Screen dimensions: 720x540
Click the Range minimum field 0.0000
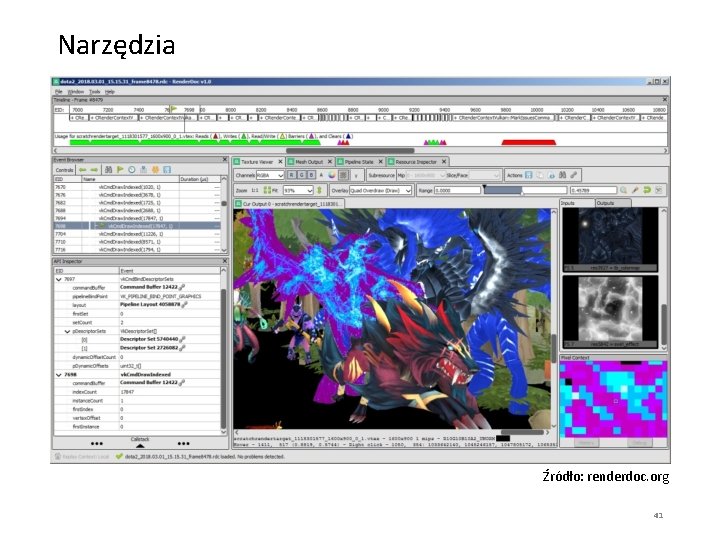click(457, 190)
